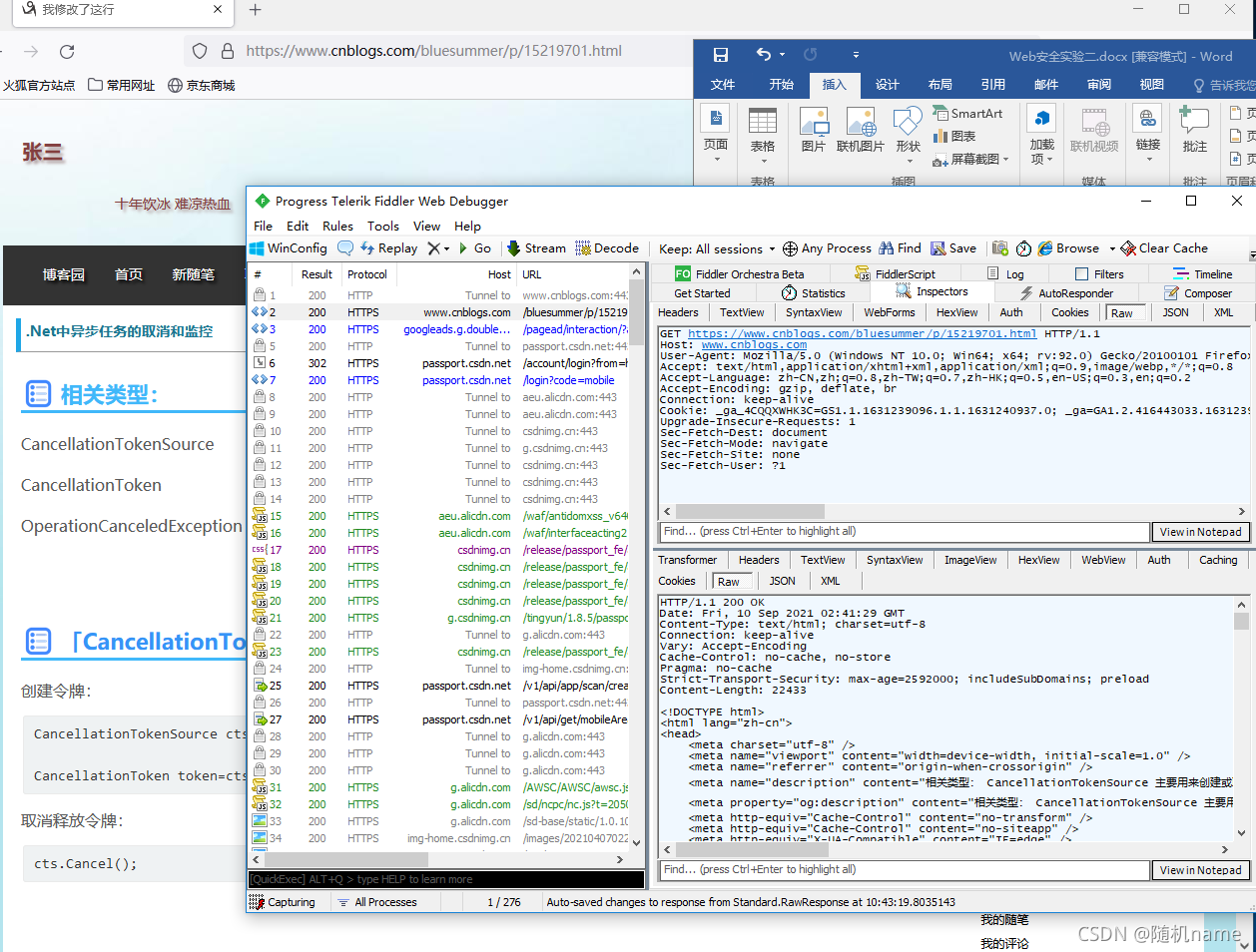
Task: Open the Rules menu in Fiddler
Action: [x=337, y=227]
